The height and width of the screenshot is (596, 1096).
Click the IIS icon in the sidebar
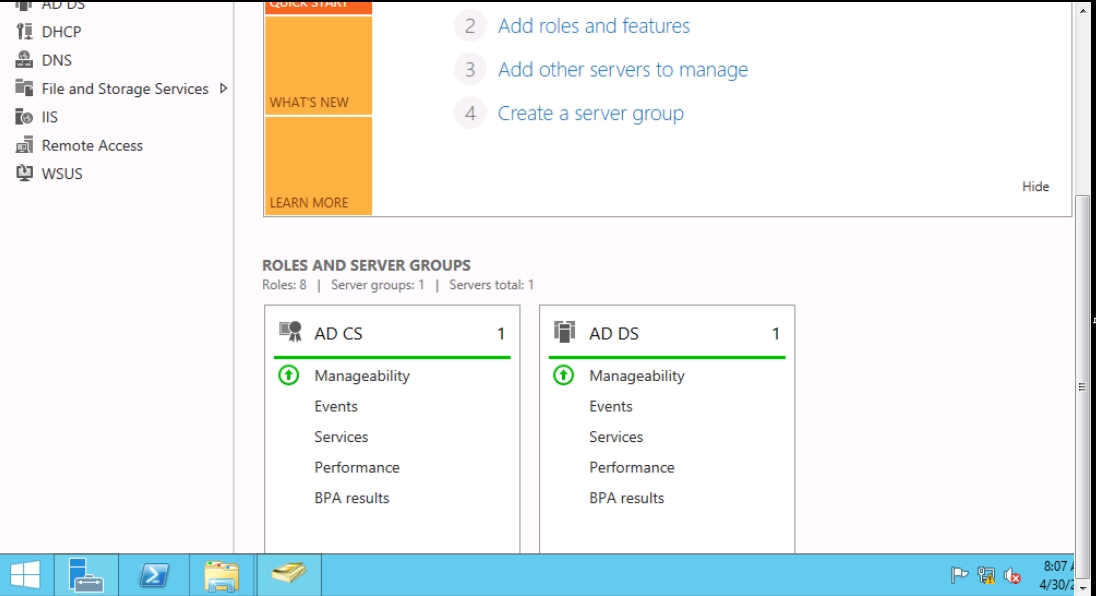pos(24,117)
